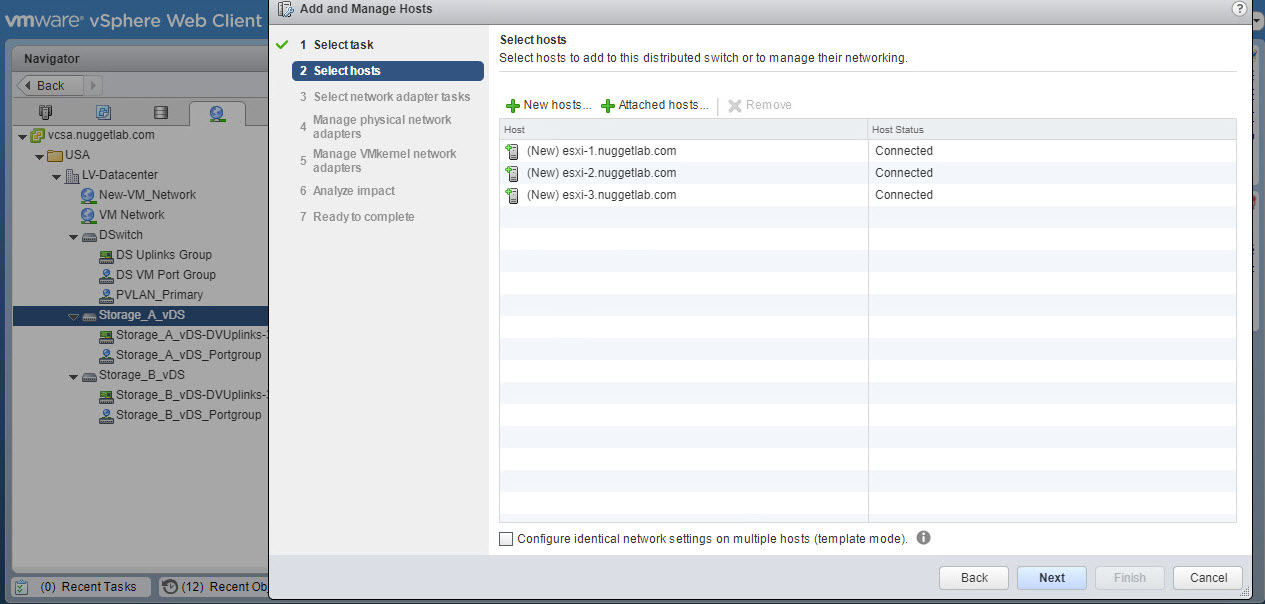Click the Next button
The width and height of the screenshot is (1265, 604).
click(x=1051, y=577)
